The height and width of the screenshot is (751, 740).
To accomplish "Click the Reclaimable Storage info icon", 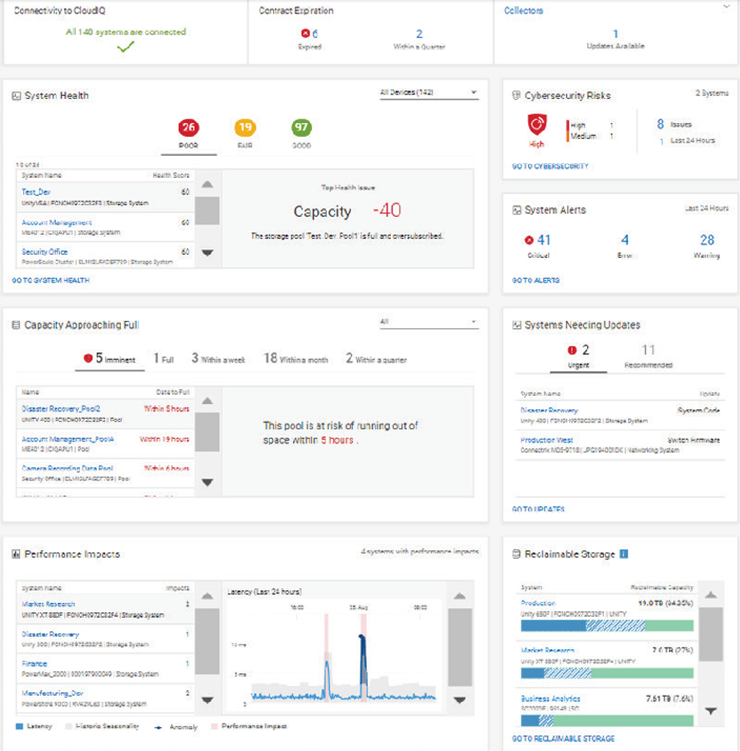I will 624,553.
